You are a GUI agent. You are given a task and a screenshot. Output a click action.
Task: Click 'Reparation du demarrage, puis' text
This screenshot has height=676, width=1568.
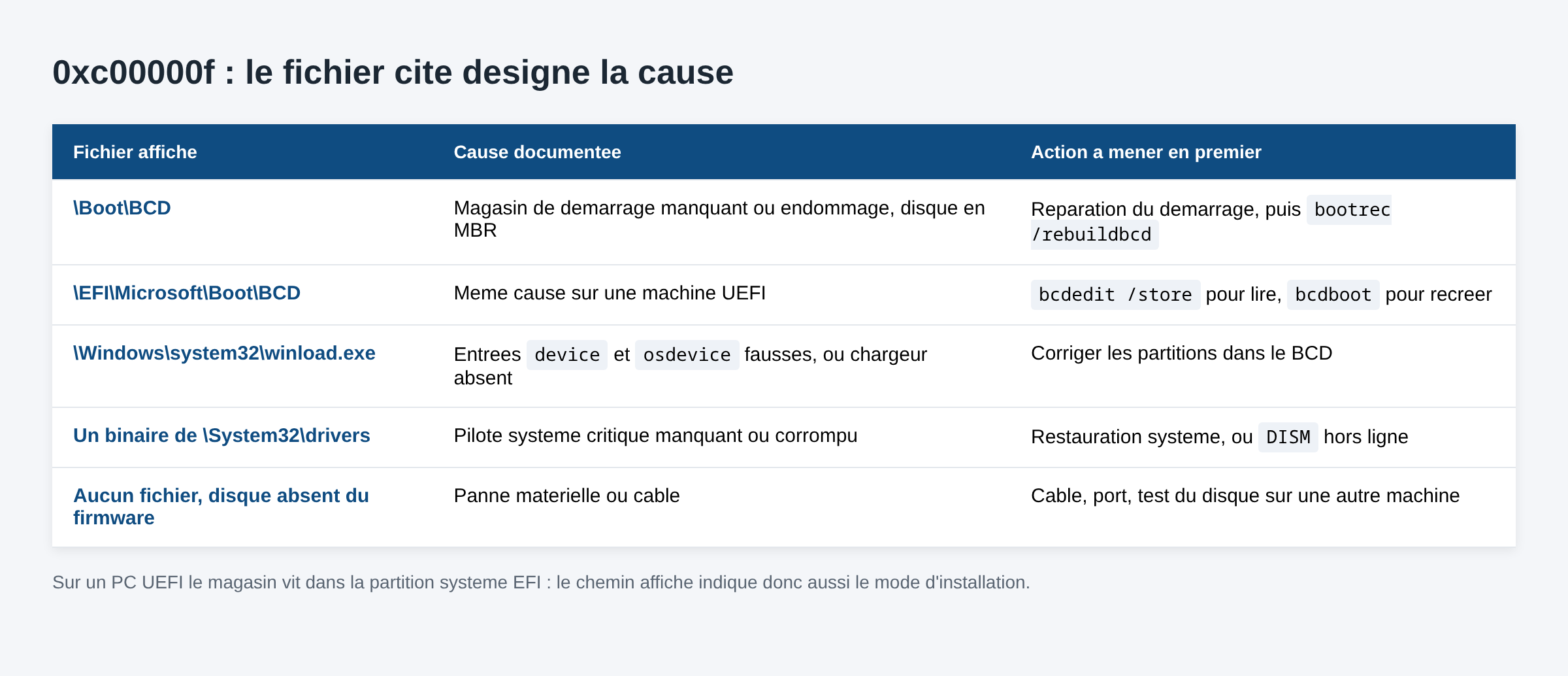(x=1166, y=209)
